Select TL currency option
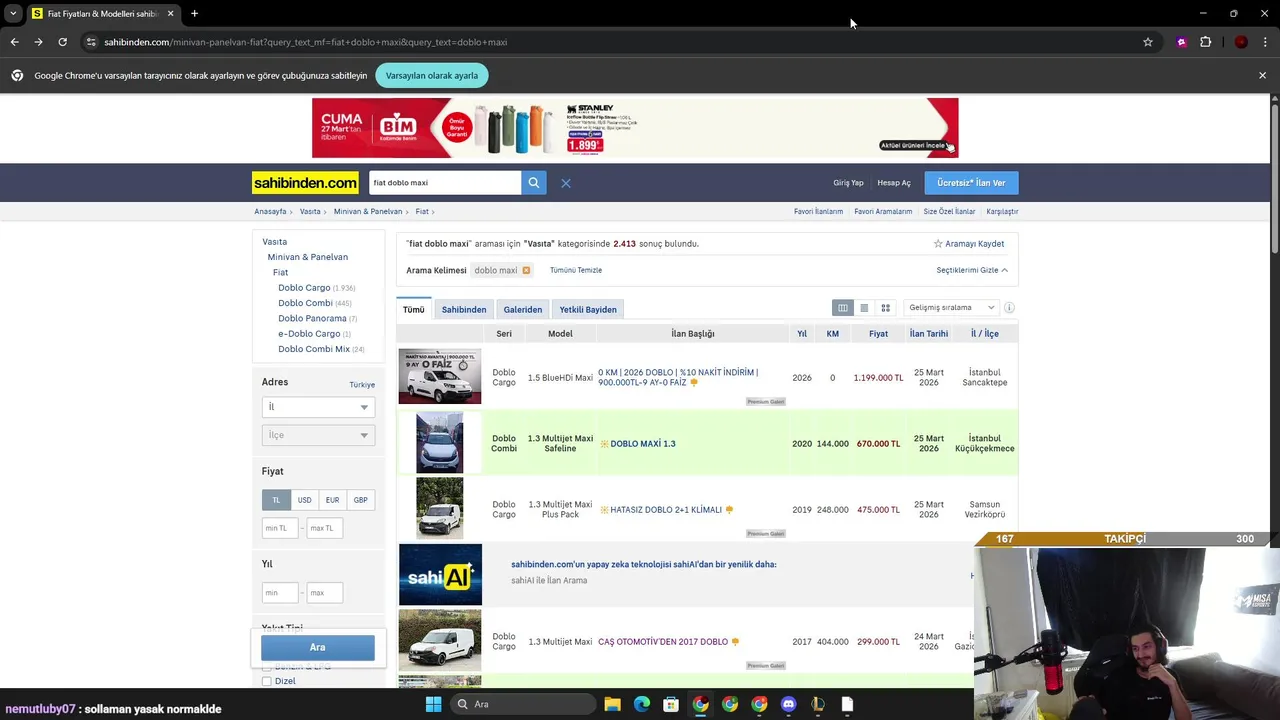 point(276,500)
